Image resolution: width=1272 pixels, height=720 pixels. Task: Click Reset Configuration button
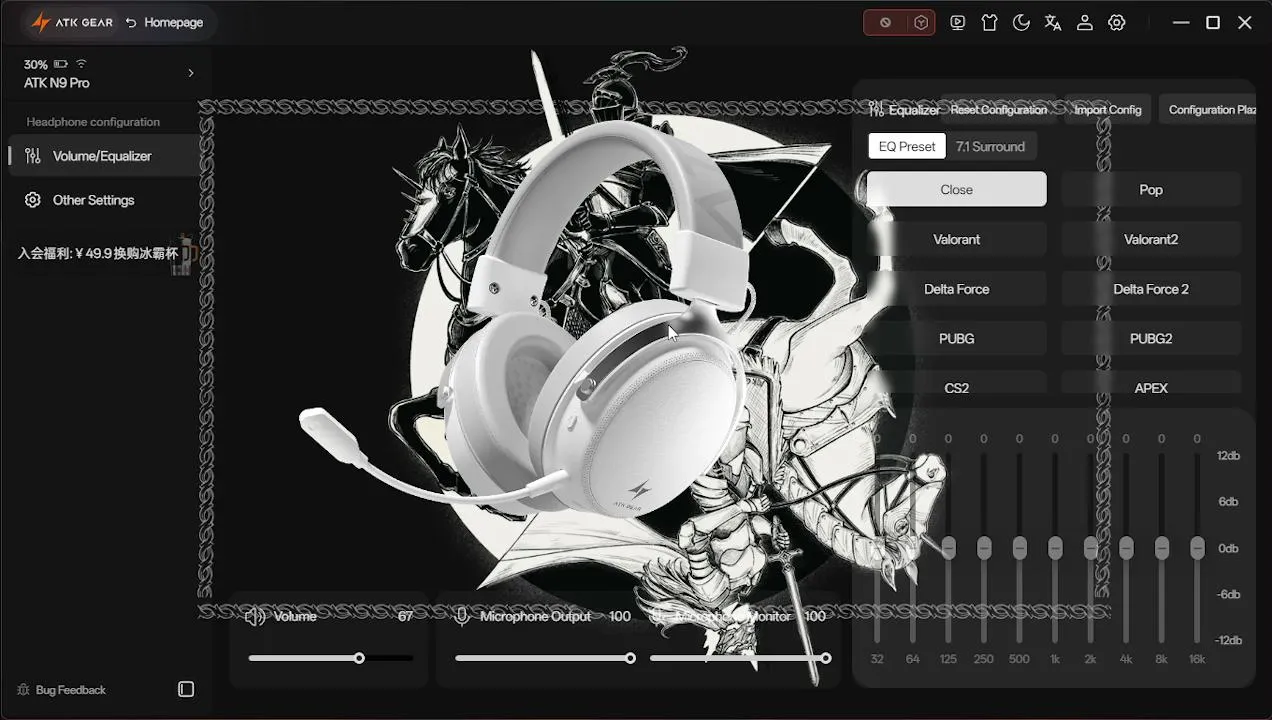tap(998, 110)
